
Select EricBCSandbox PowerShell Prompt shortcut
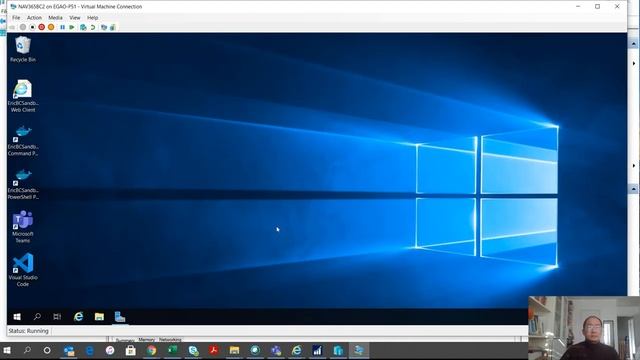23,184
